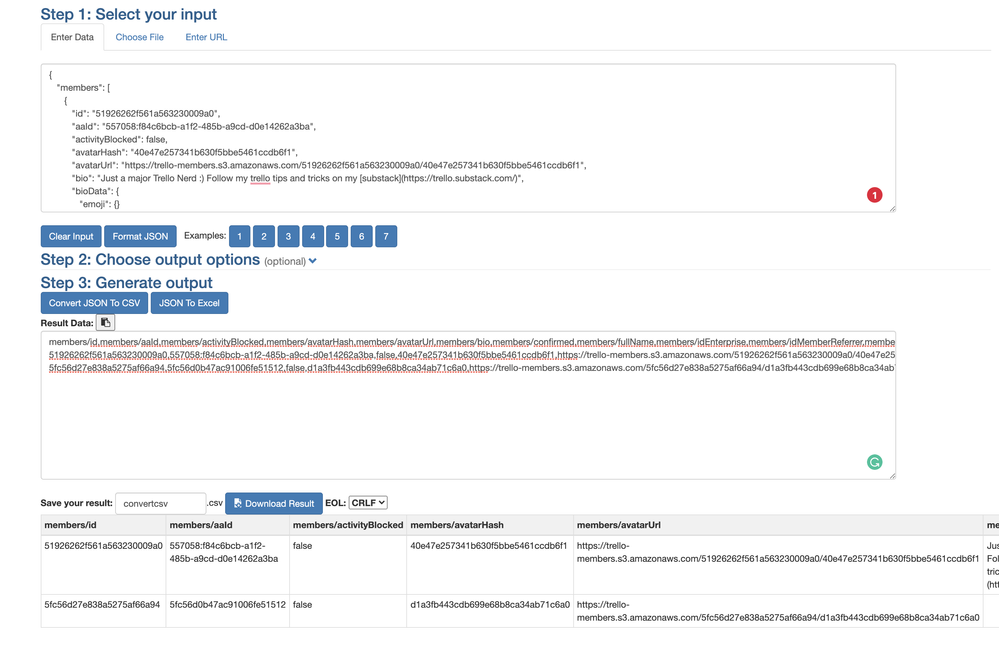The width and height of the screenshot is (999, 657).
Task: Select the members/avatarHash column header
Action: 490,525
